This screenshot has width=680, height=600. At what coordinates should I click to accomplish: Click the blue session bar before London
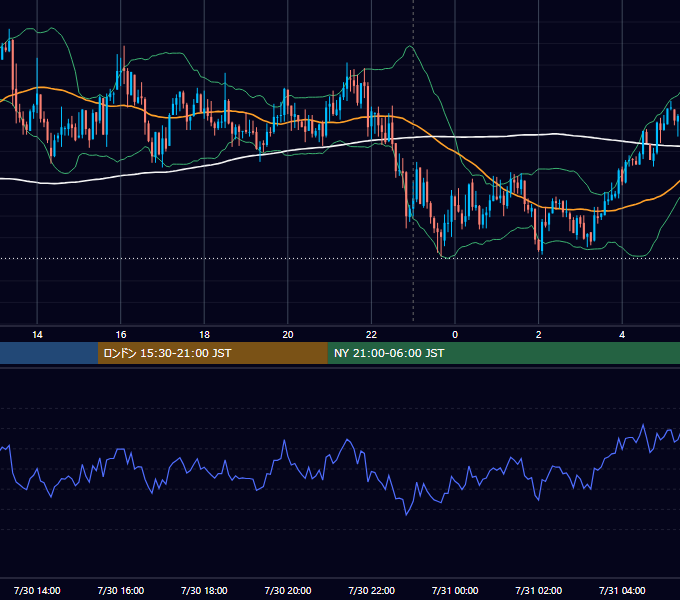pyautogui.click(x=49, y=353)
